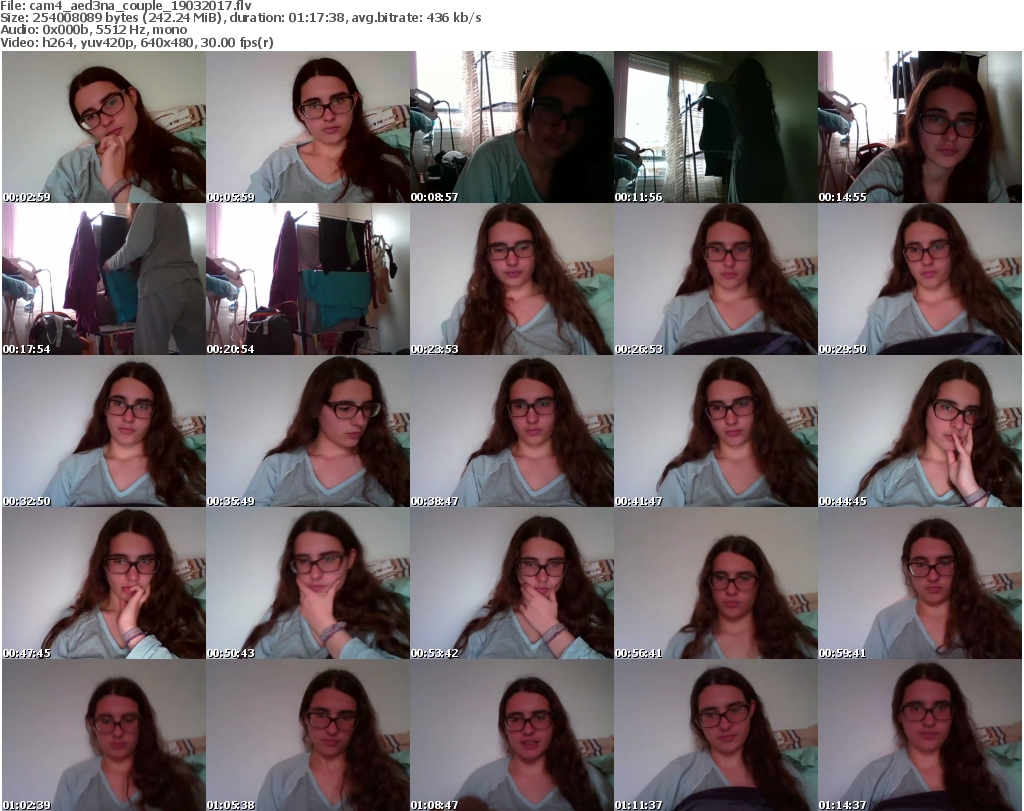The image size is (1024, 811).
Task: Open the frame stamped 00:44:45
Action: click(x=920, y=431)
